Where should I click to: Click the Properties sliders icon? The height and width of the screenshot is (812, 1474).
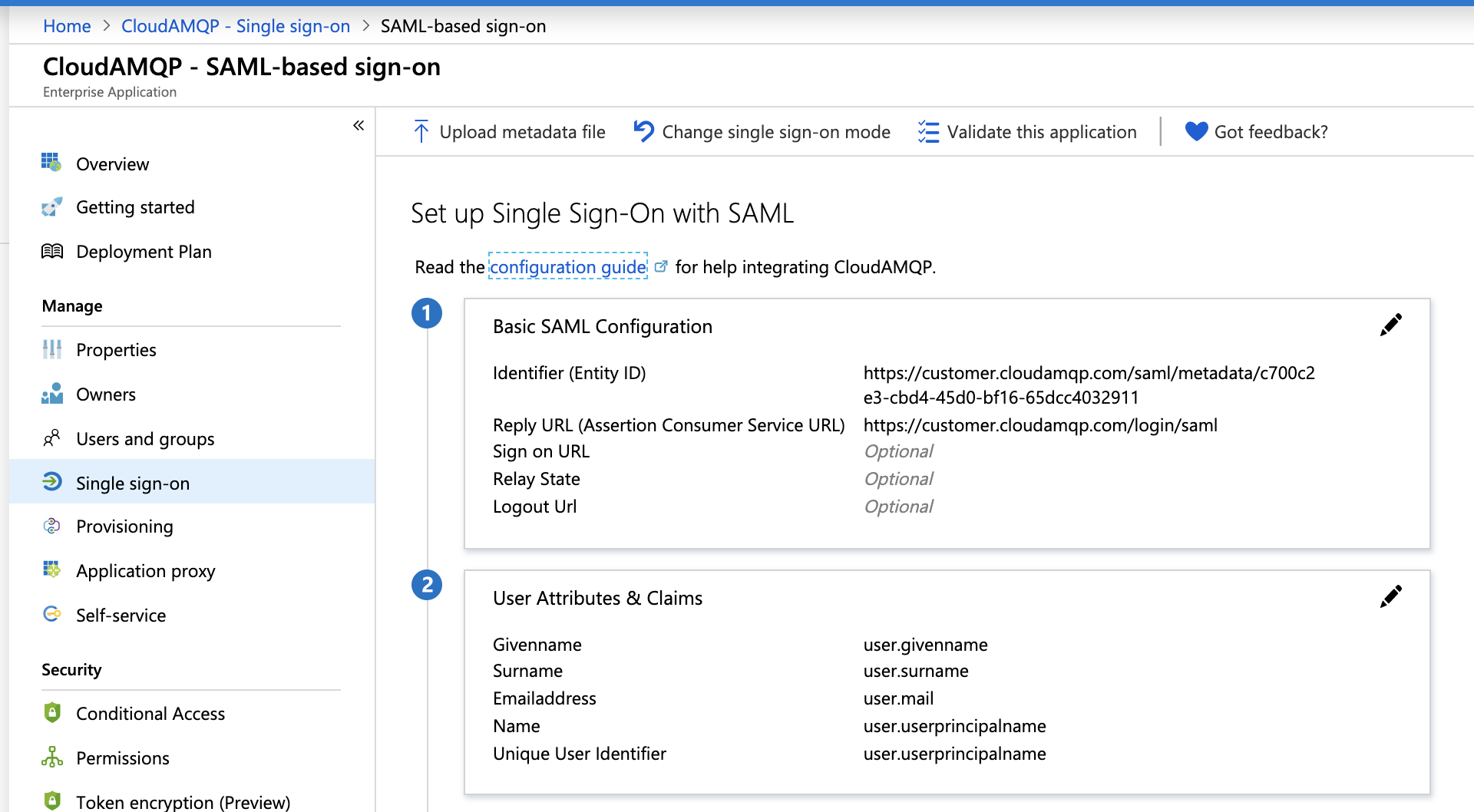point(51,349)
